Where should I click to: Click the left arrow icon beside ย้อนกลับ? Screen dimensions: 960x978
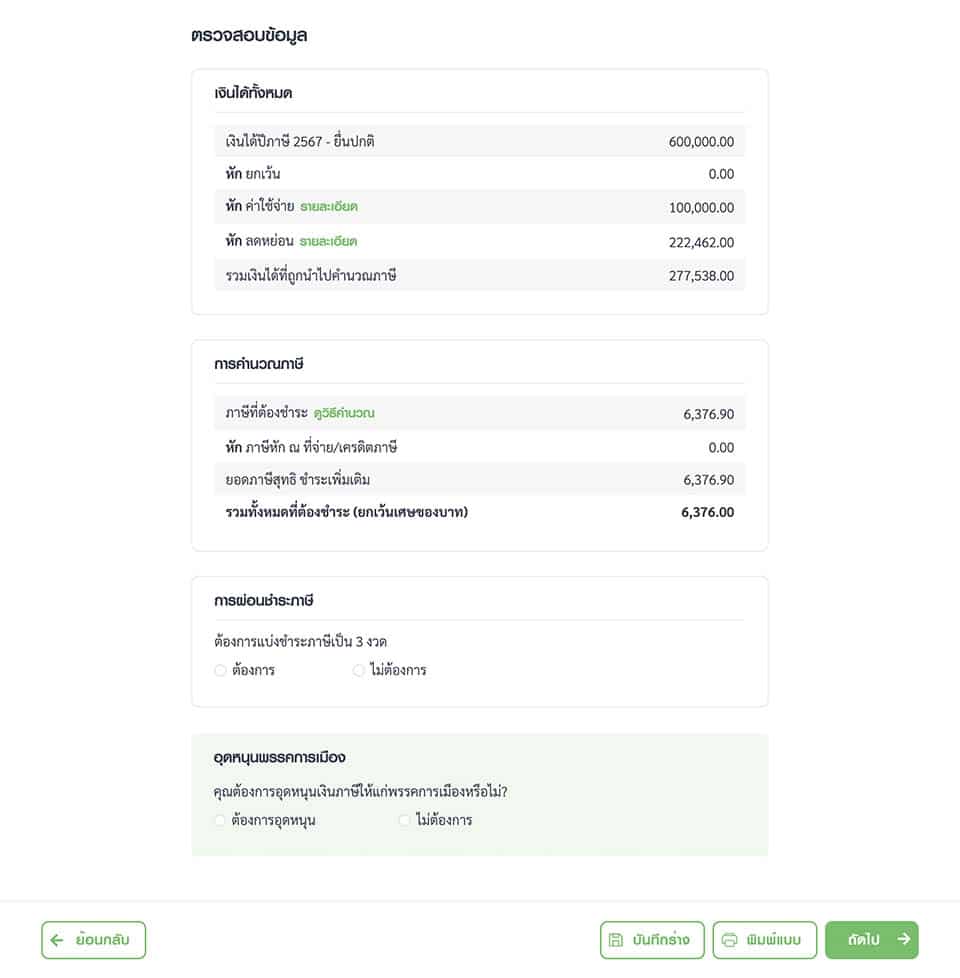[x=57, y=940]
